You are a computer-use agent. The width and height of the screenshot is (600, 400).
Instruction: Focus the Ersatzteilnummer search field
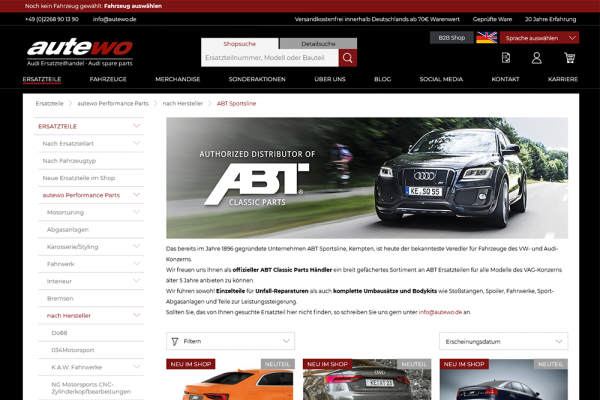point(270,58)
